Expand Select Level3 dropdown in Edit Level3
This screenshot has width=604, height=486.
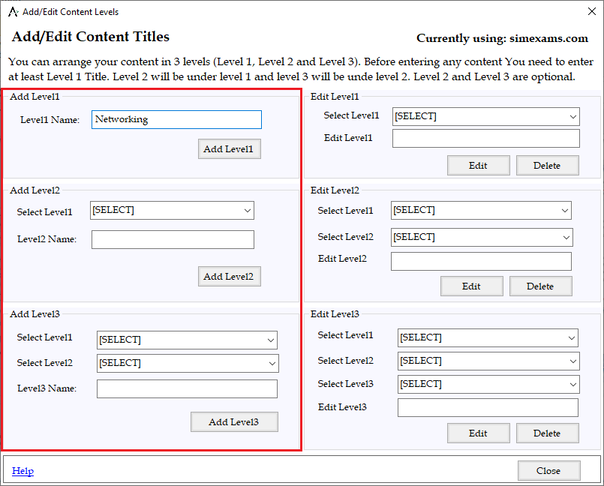(x=488, y=384)
